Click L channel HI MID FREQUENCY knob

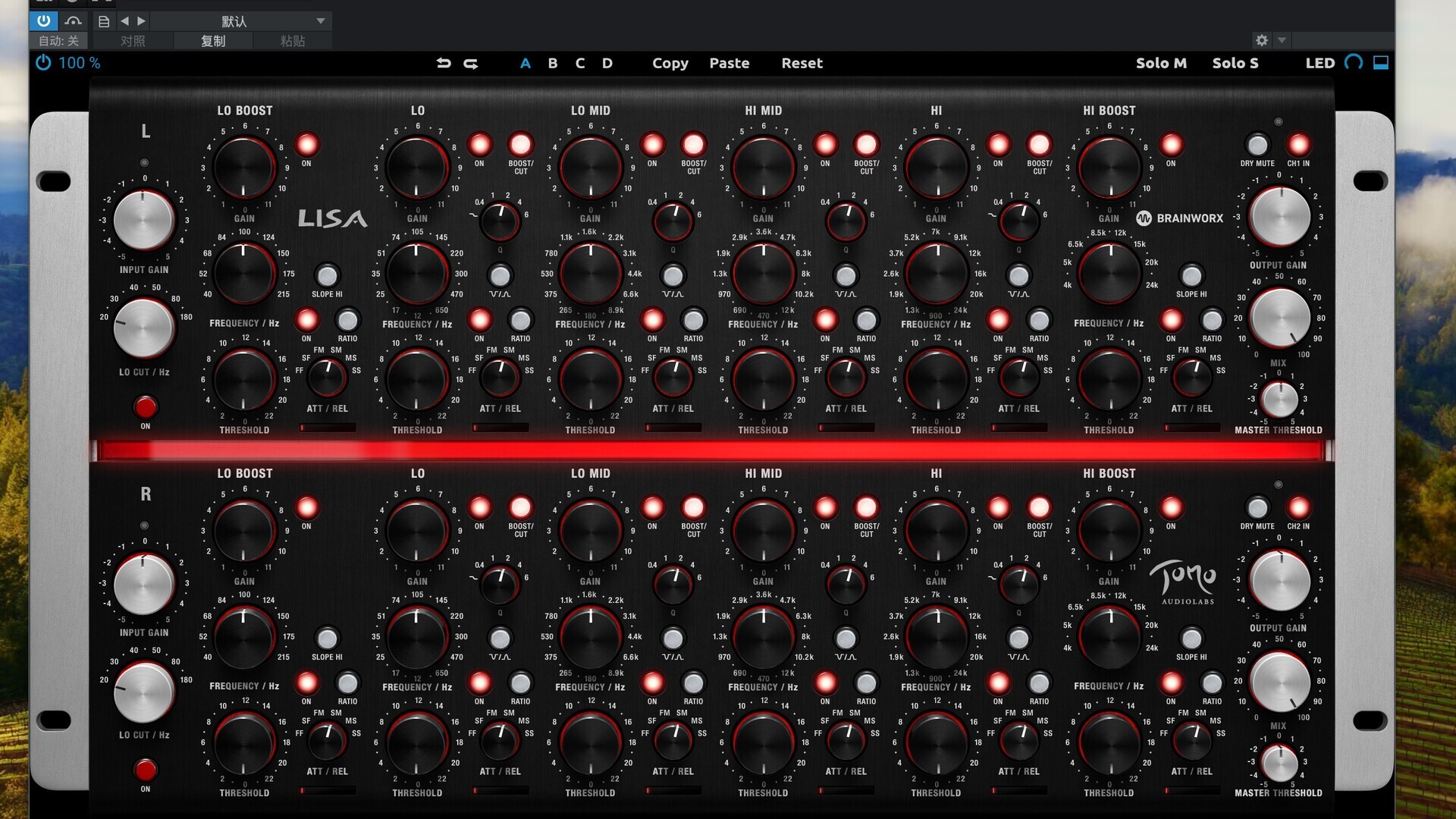(763, 274)
